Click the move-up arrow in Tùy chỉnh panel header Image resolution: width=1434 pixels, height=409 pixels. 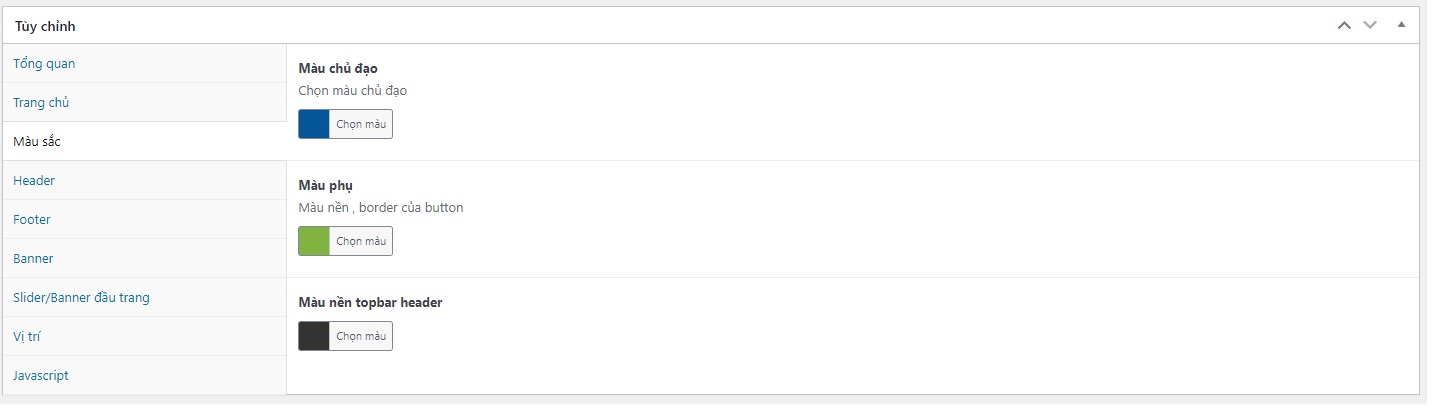pyautogui.click(x=1344, y=25)
